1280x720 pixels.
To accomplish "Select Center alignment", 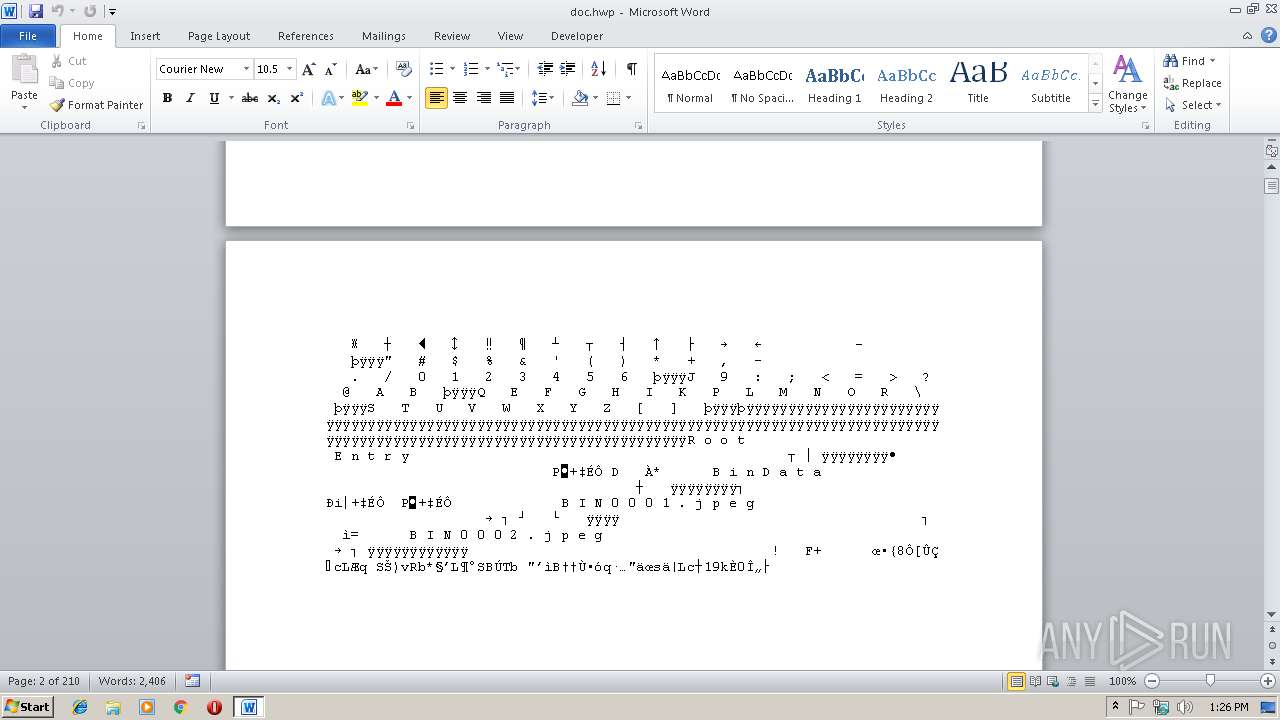I will 460,98.
